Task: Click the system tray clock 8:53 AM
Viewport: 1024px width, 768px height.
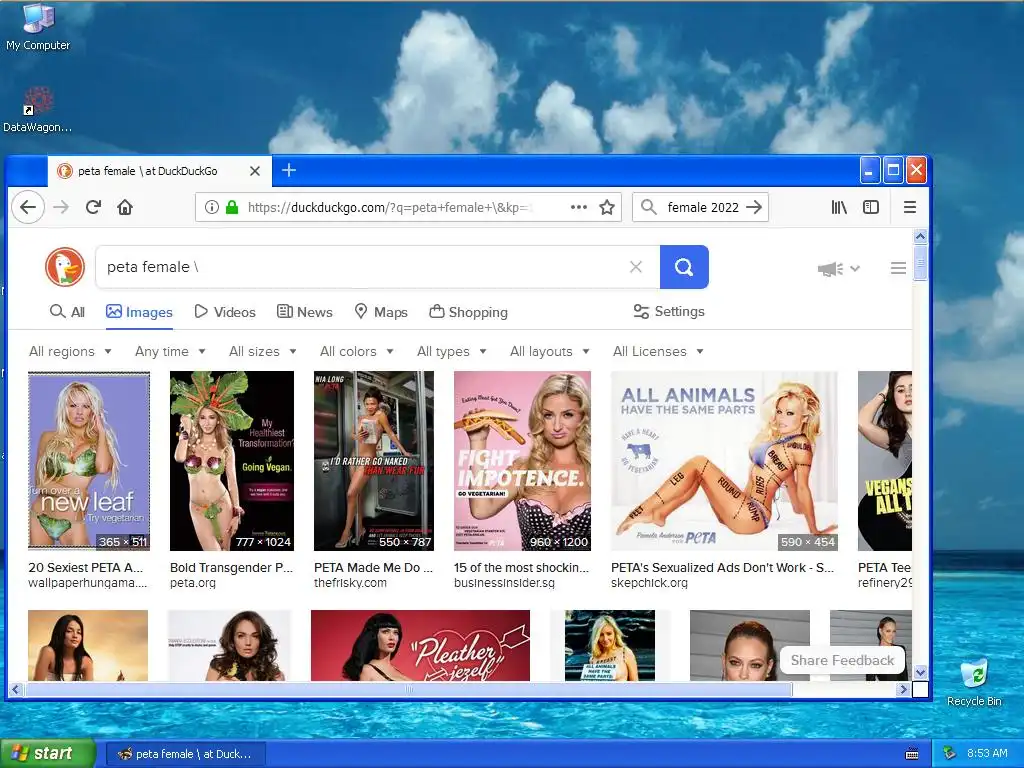Action: tap(987, 753)
